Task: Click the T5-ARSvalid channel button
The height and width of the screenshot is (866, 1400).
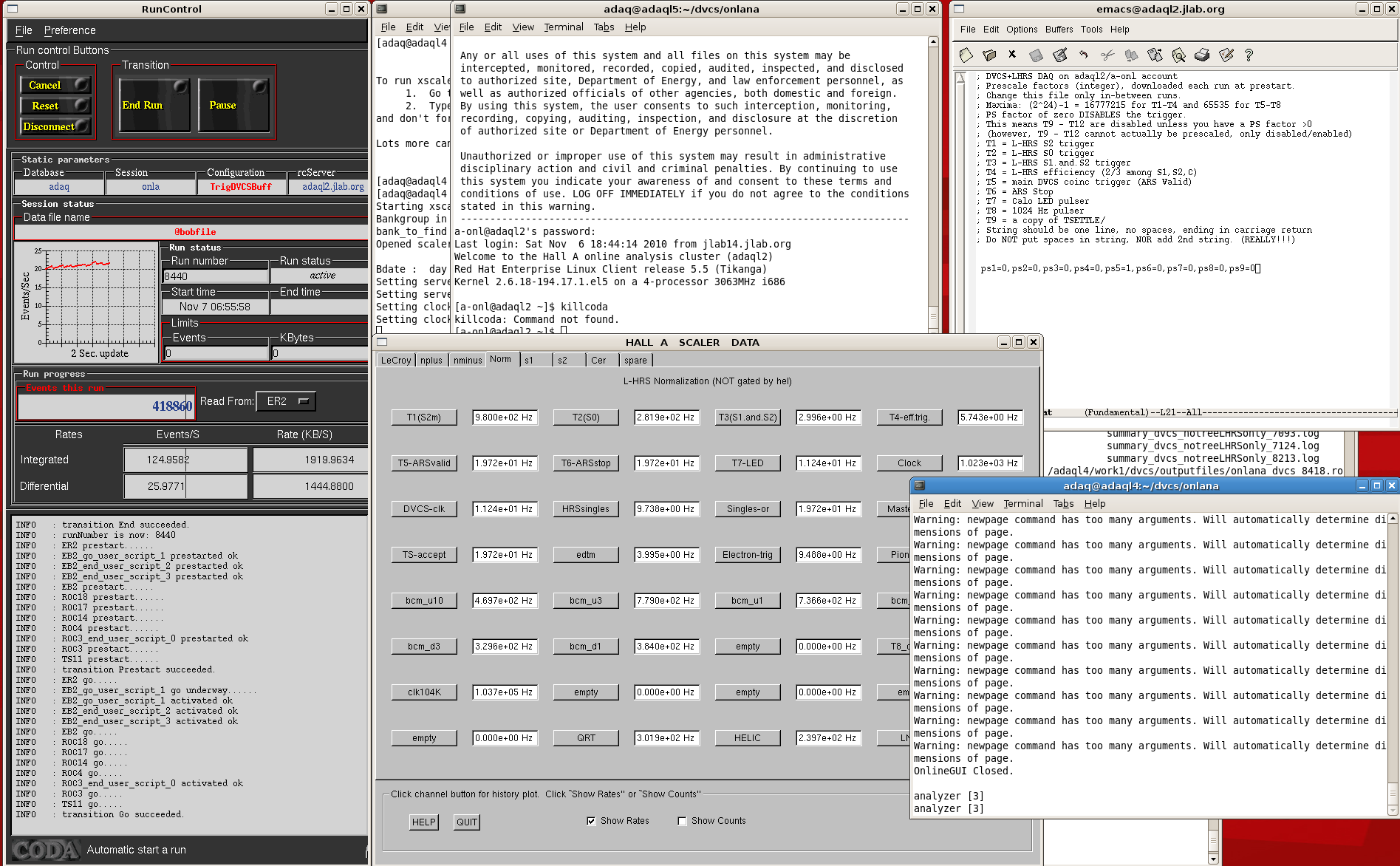Action: pos(424,463)
